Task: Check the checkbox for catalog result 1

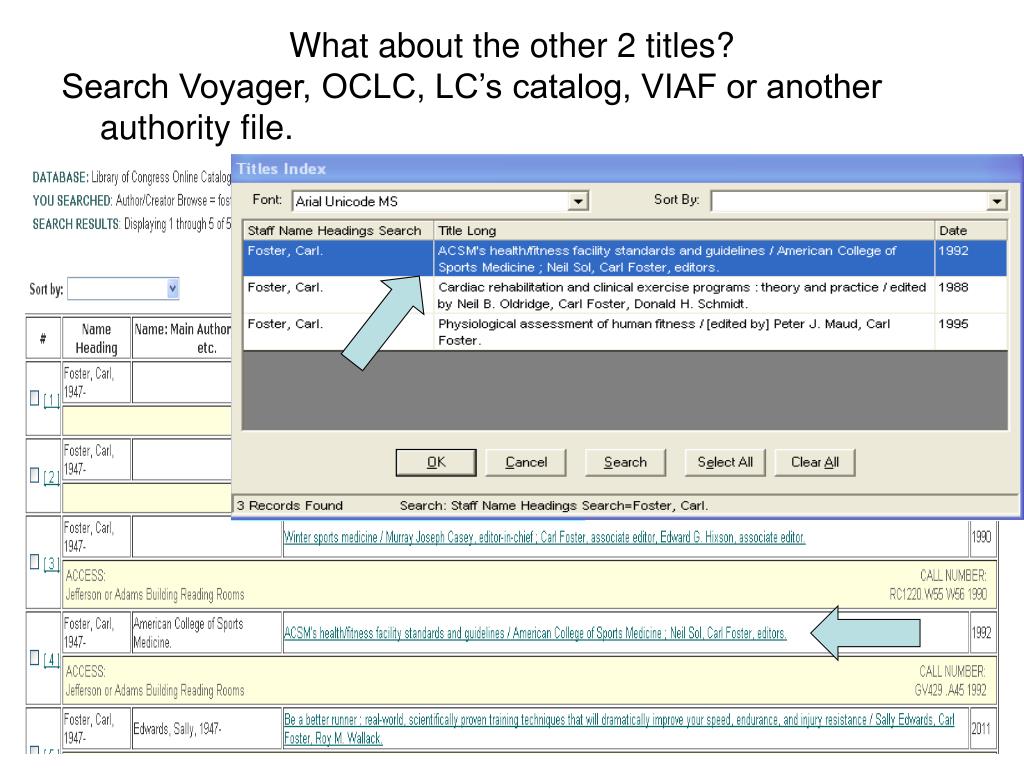Action: pyautogui.click(x=35, y=398)
